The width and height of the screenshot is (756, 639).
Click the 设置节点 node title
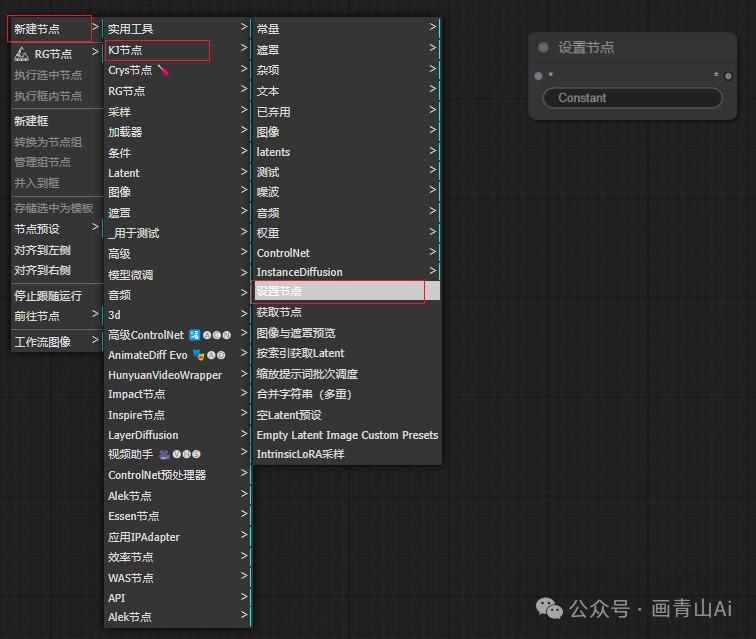click(586, 47)
